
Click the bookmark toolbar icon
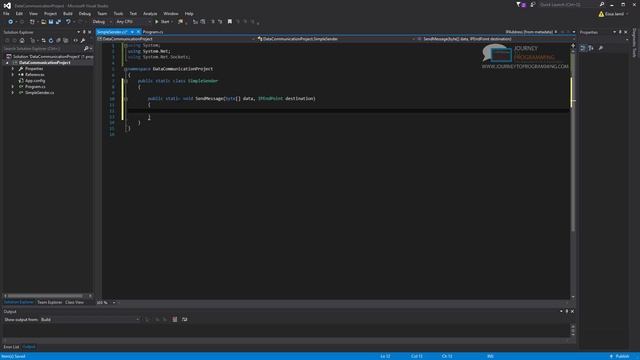point(230,22)
